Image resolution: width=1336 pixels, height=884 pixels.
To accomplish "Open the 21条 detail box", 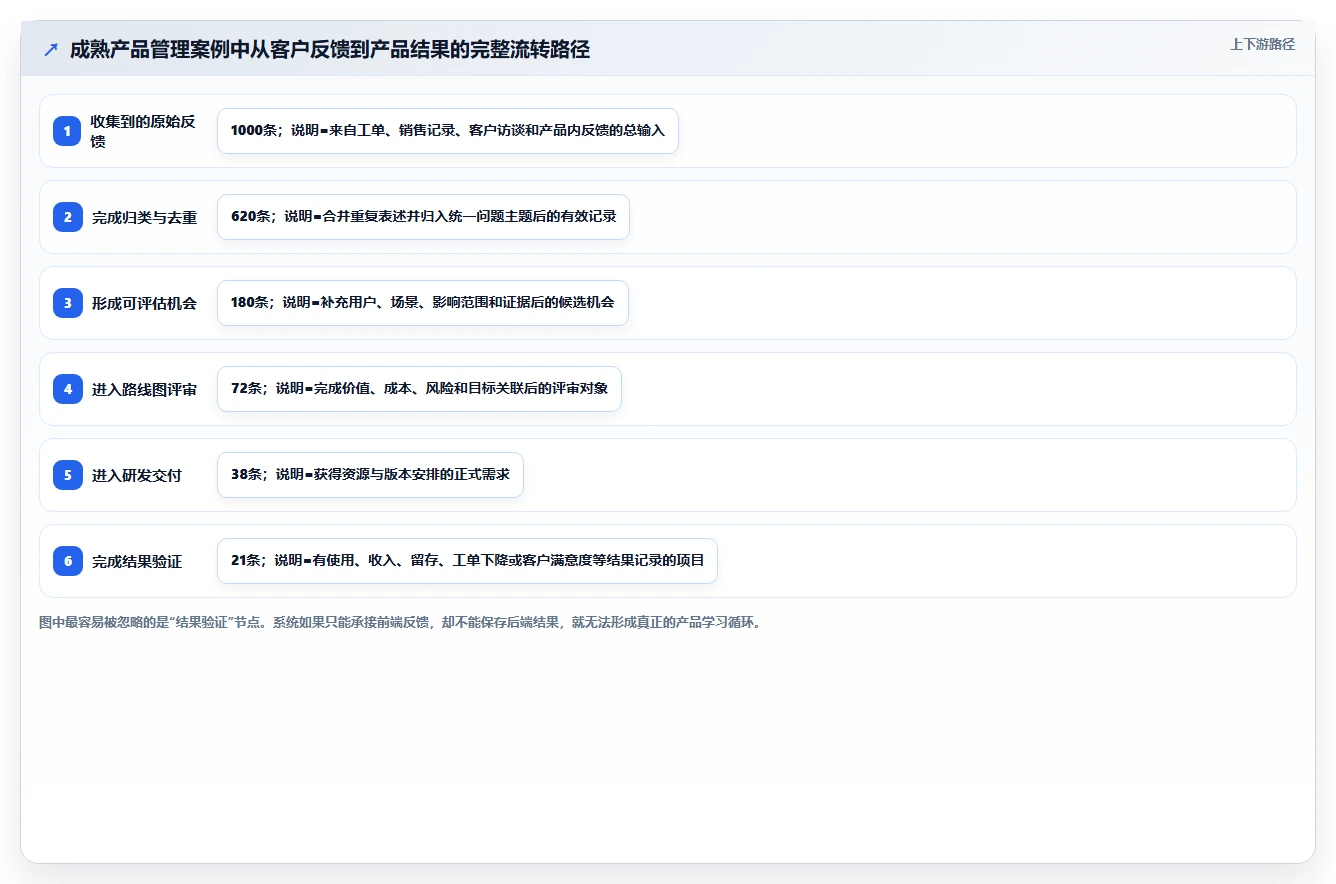I will click(x=467, y=561).
